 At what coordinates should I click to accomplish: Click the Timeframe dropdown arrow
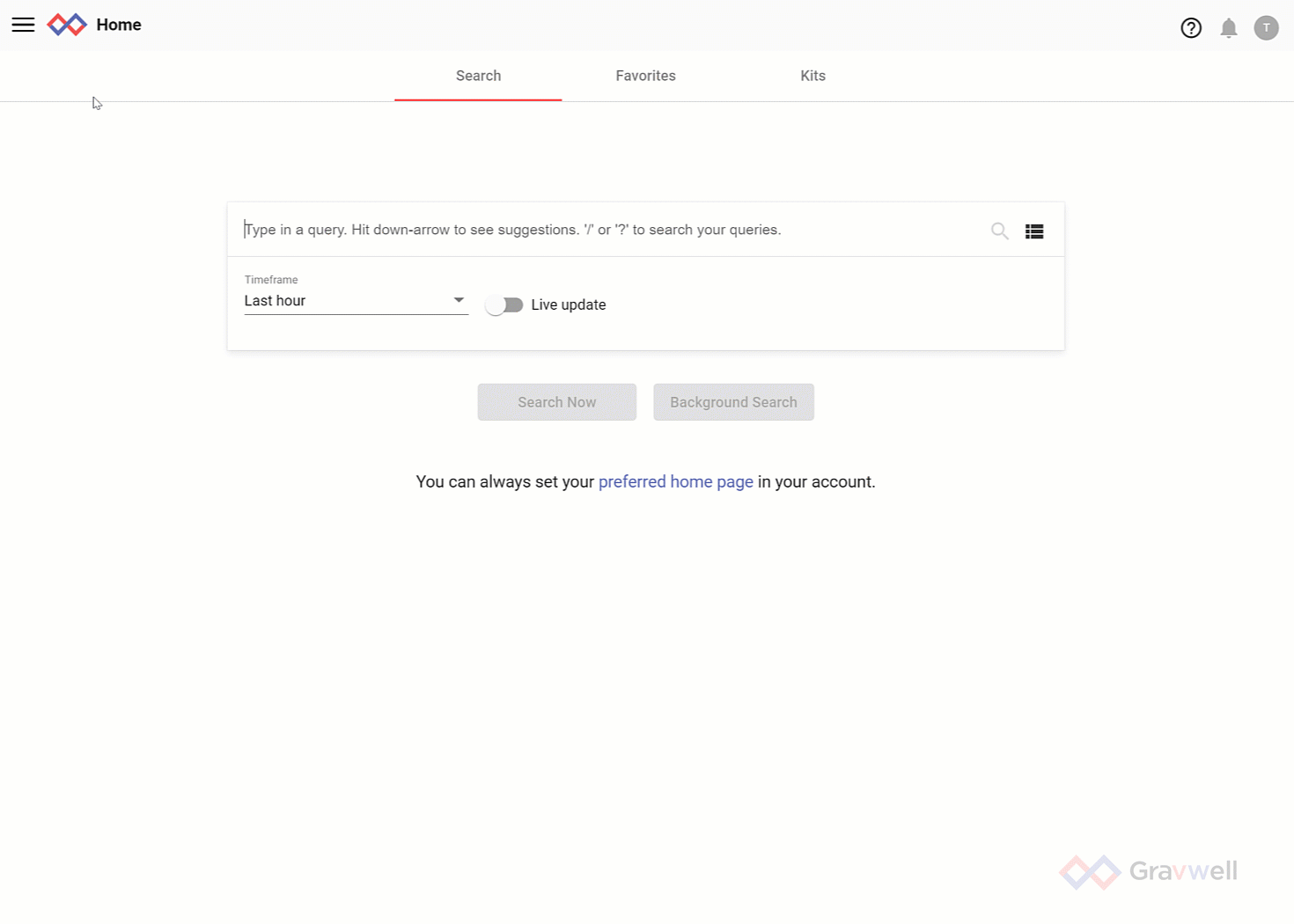coord(459,300)
